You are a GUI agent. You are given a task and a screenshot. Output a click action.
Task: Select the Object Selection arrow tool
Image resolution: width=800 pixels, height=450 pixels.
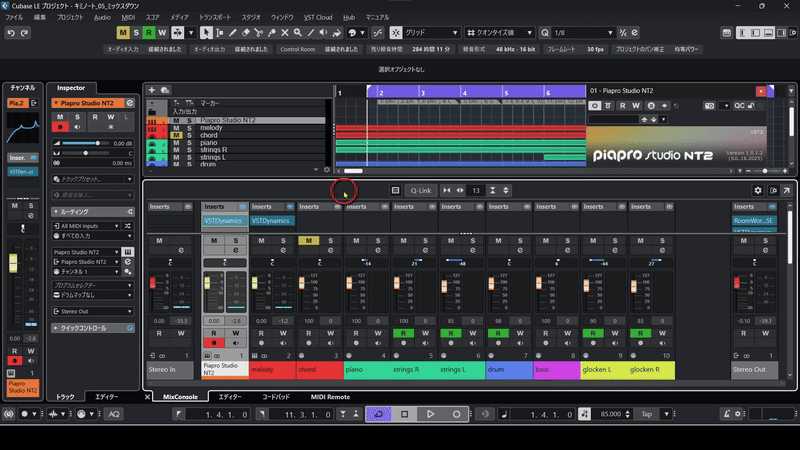coord(206,33)
